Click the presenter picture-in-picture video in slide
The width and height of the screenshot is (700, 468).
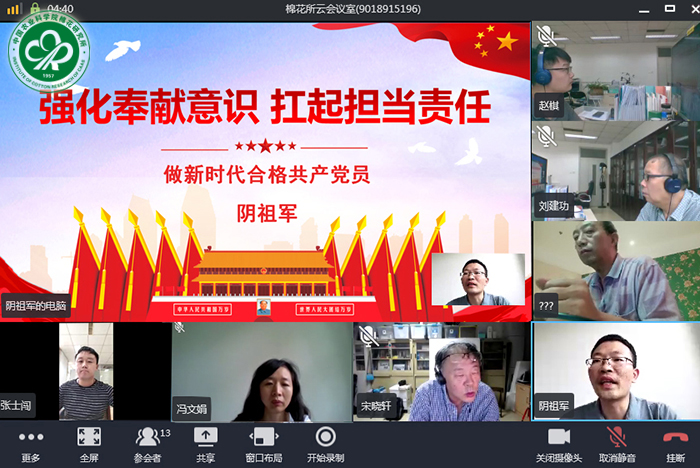coord(477,280)
